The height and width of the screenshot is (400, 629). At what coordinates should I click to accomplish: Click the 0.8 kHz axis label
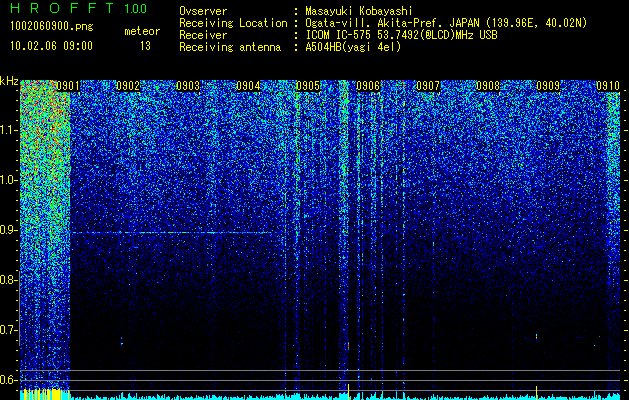pyautogui.click(x=8, y=280)
